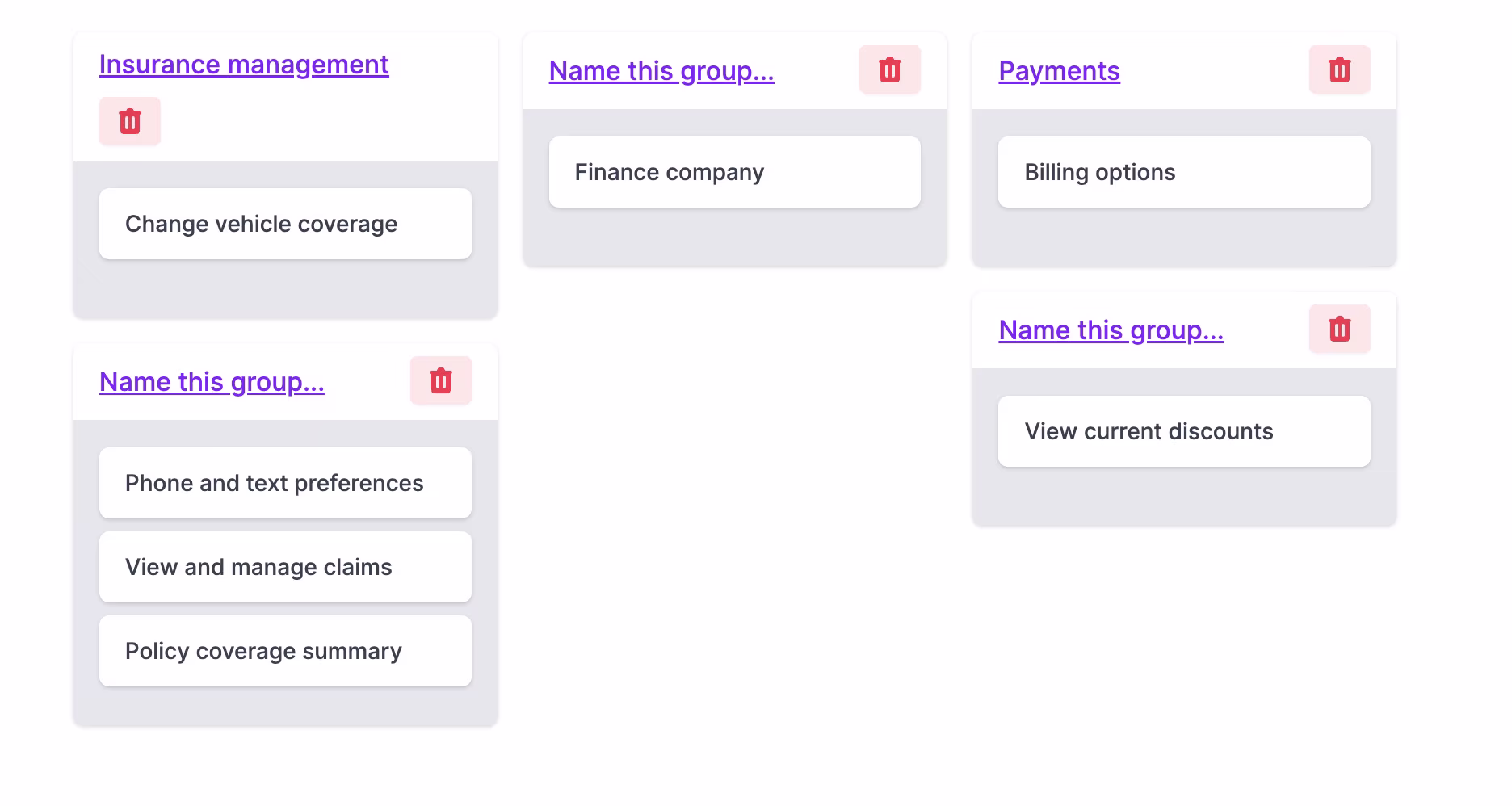The height and width of the screenshot is (806, 1512).
Task: Click empty drop area below Change vehicle coverage
Action: (x=285, y=288)
